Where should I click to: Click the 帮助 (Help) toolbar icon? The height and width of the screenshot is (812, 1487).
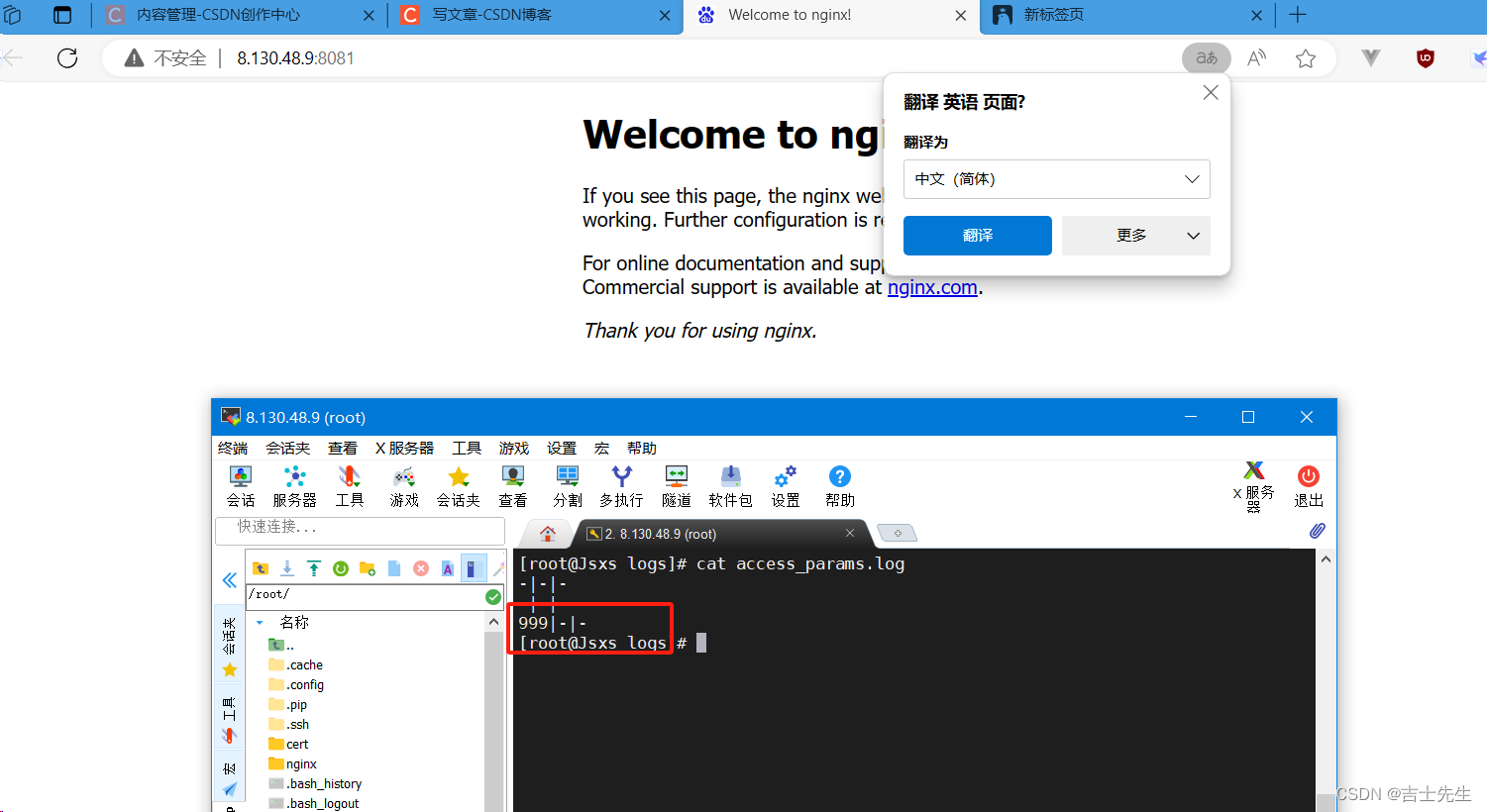tap(840, 486)
